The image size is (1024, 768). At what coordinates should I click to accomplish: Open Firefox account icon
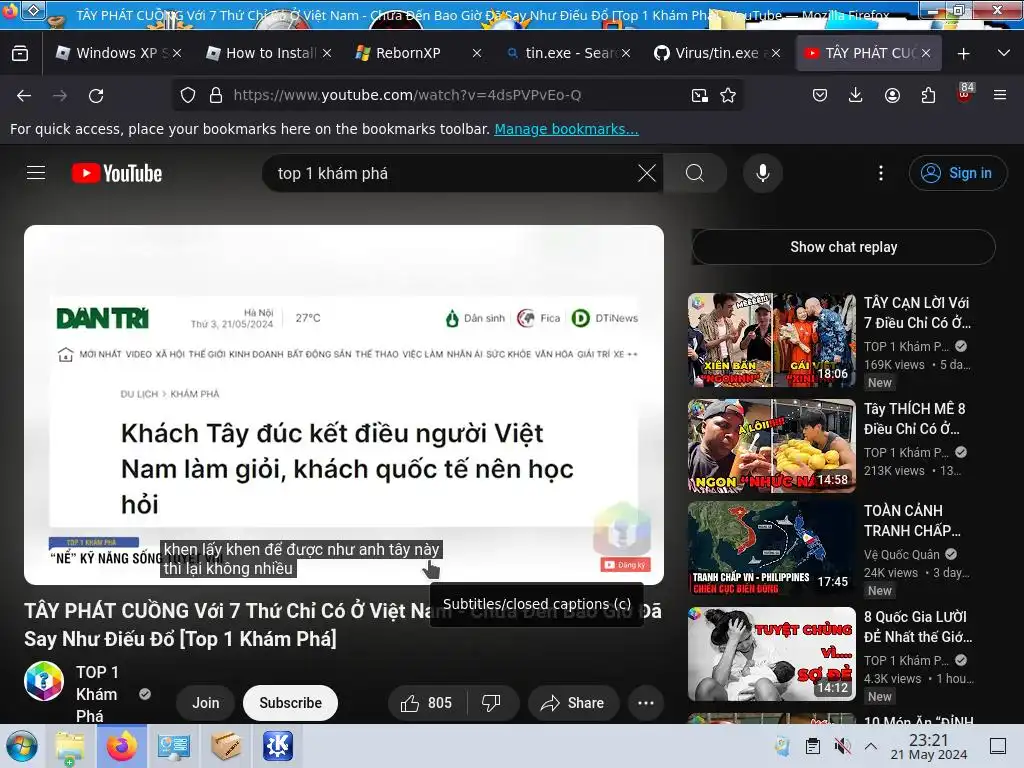point(892,95)
